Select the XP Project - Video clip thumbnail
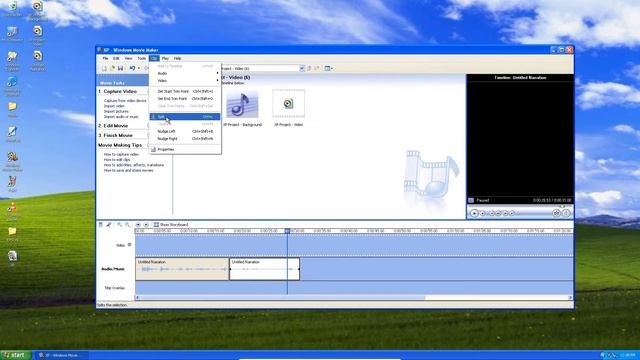 (288, 108)
